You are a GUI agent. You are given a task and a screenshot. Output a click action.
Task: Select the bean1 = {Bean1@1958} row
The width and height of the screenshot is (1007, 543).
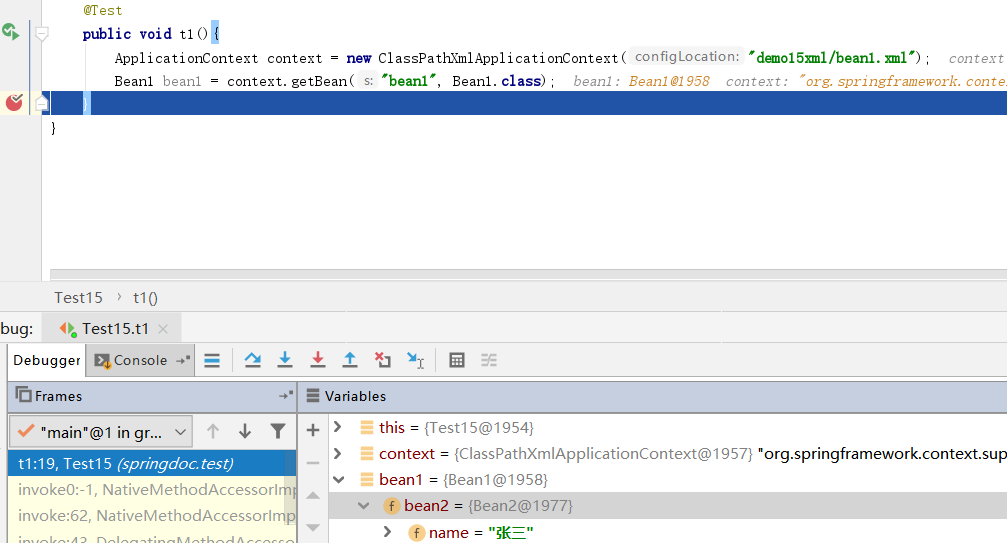click(x=668, y=479)
